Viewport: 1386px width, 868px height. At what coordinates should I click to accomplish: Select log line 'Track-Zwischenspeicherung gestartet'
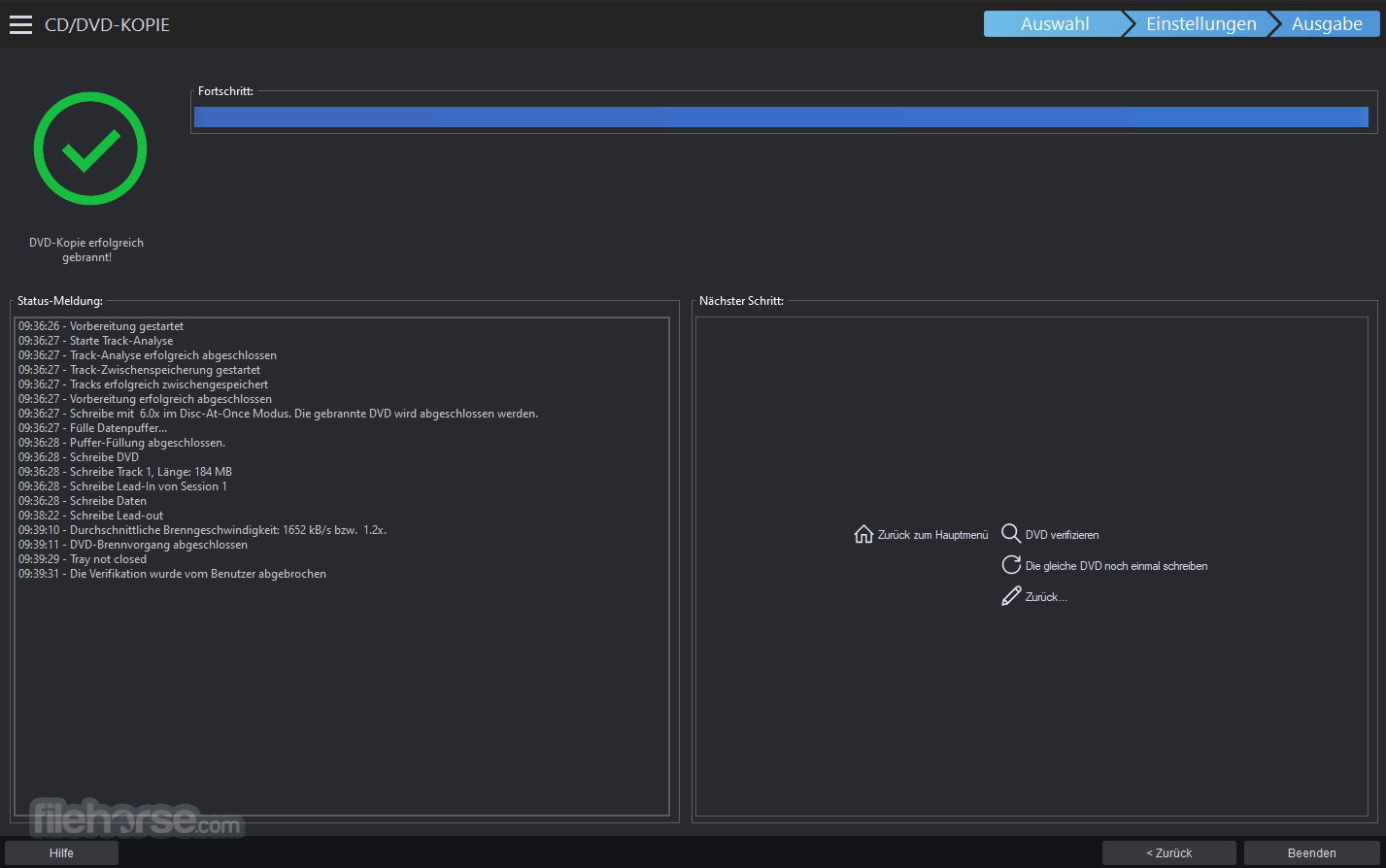[140, 370]
